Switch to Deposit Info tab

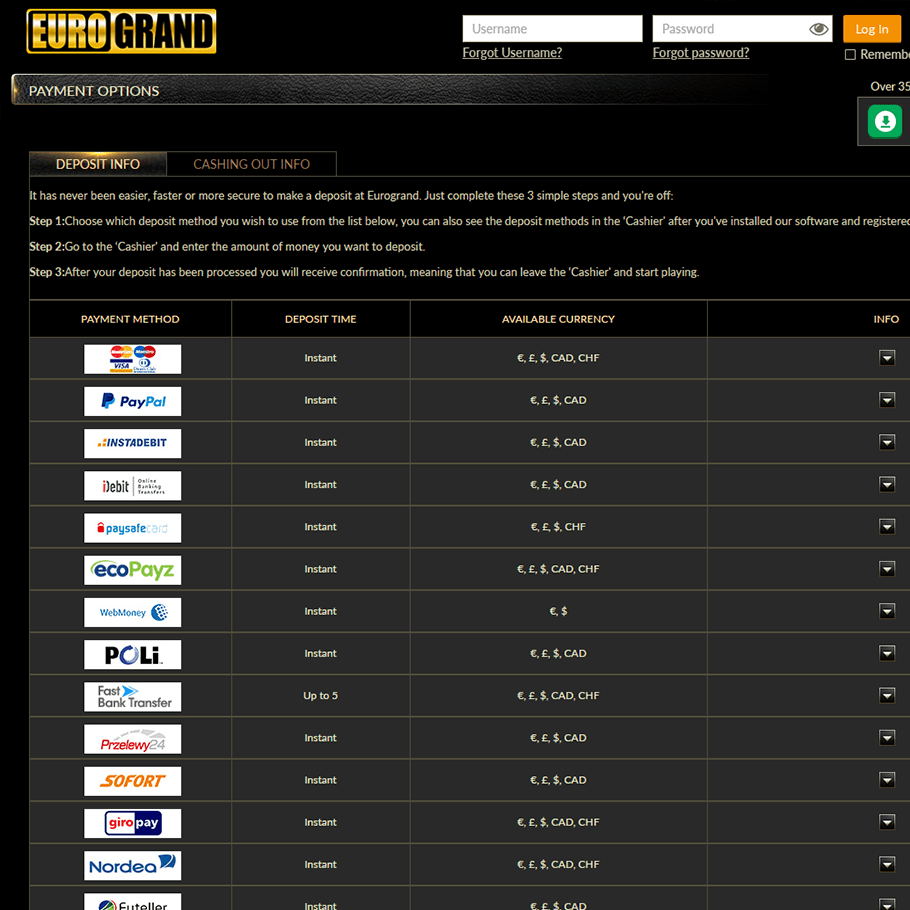98,164
